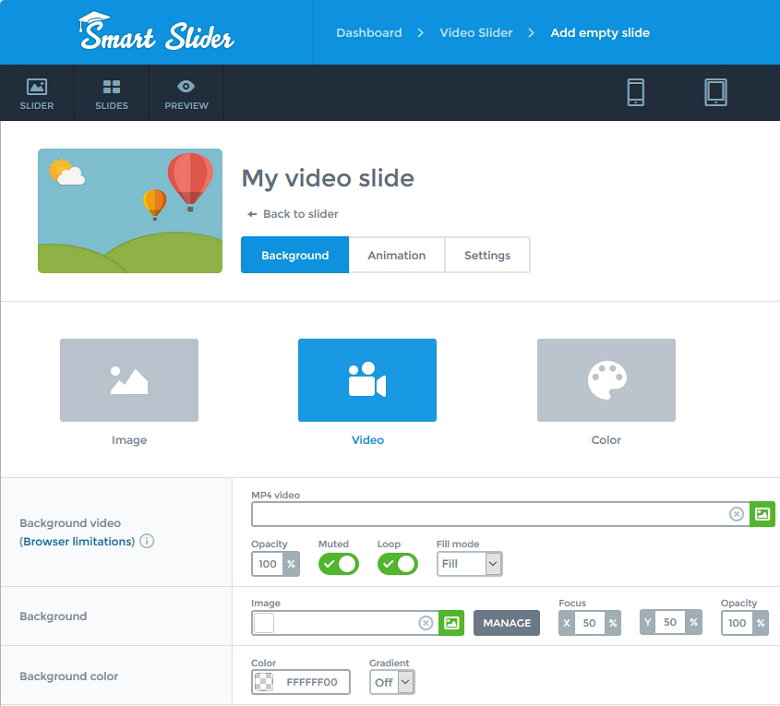This screenshot has height=706, width=780.
Task: Edit the Focus X value
Action: pyautogui.click(x=589, y=623)
